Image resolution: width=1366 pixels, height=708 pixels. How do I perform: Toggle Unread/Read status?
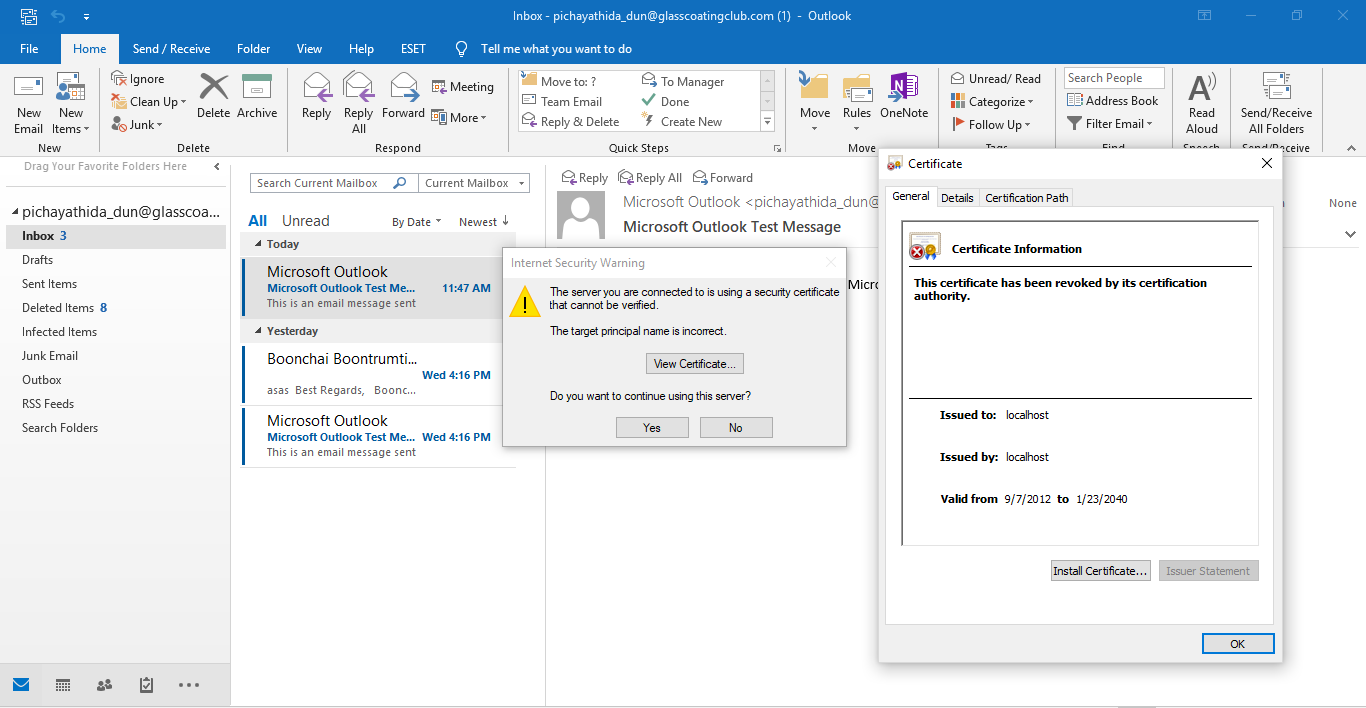coord(995,79)
